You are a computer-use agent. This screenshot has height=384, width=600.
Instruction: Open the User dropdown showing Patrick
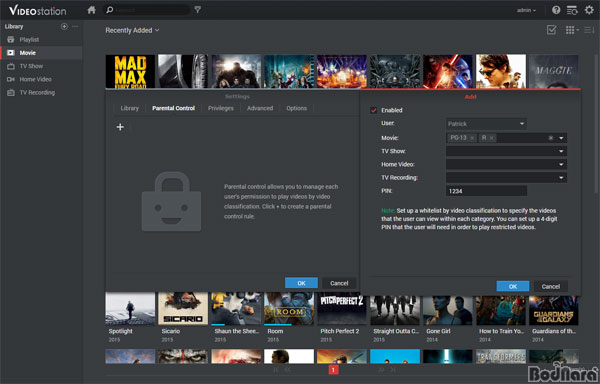pos(486,124)
